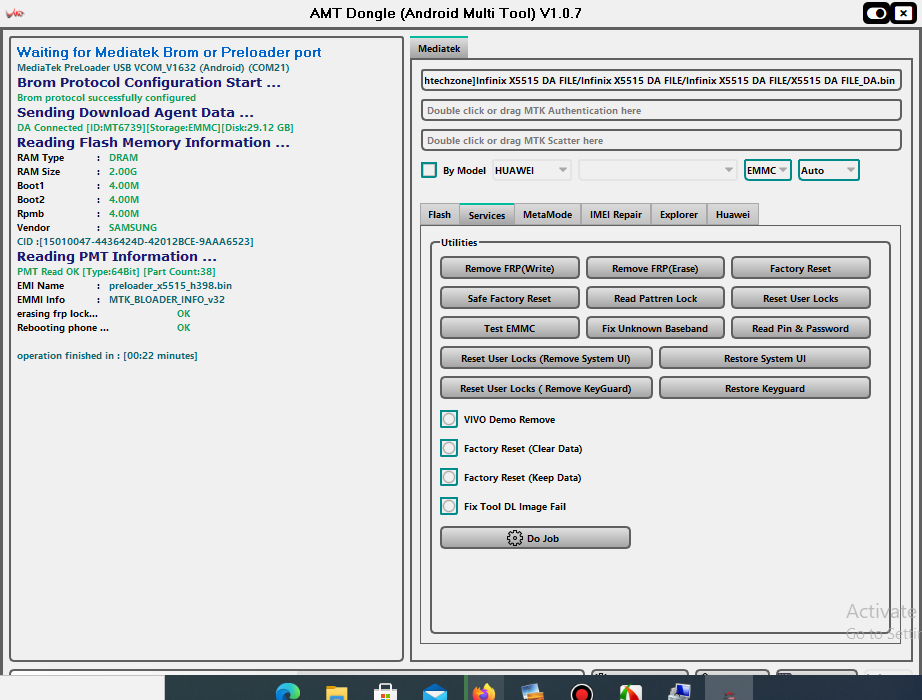Switch to the Explorer tab
Viewport: 922px width, 700px height.
pos(679,215)
